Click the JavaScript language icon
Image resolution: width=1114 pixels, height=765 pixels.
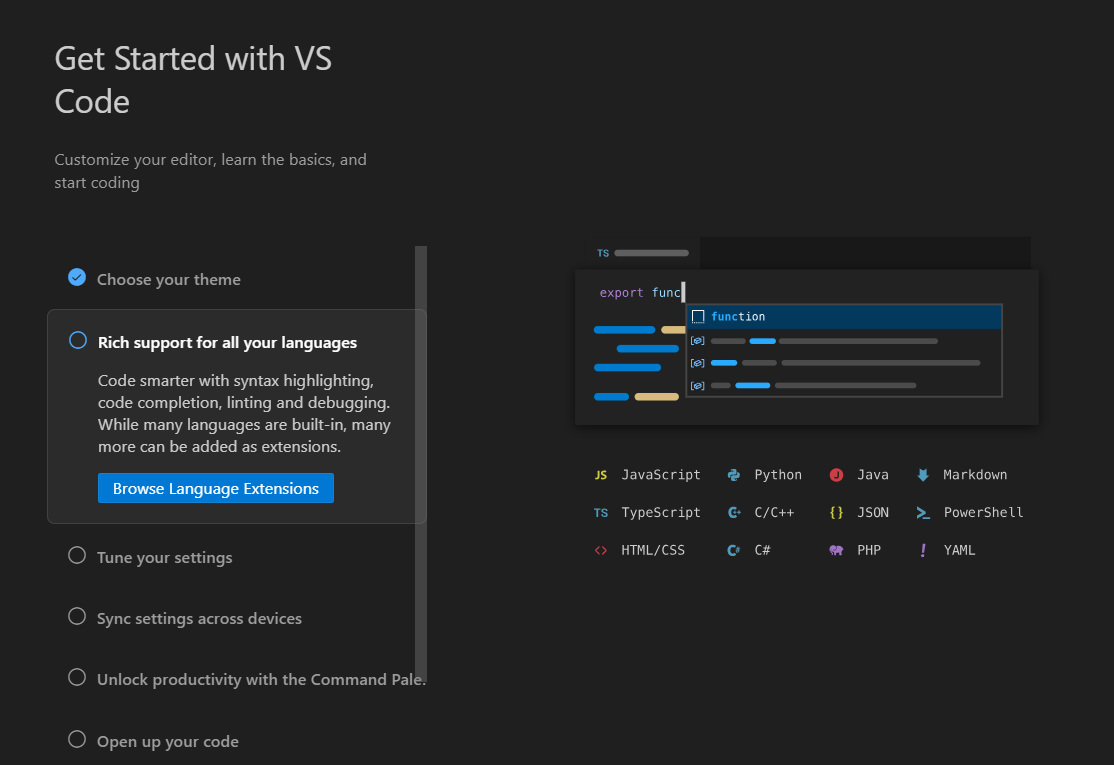pyautogui.click(x=601, y=475)
